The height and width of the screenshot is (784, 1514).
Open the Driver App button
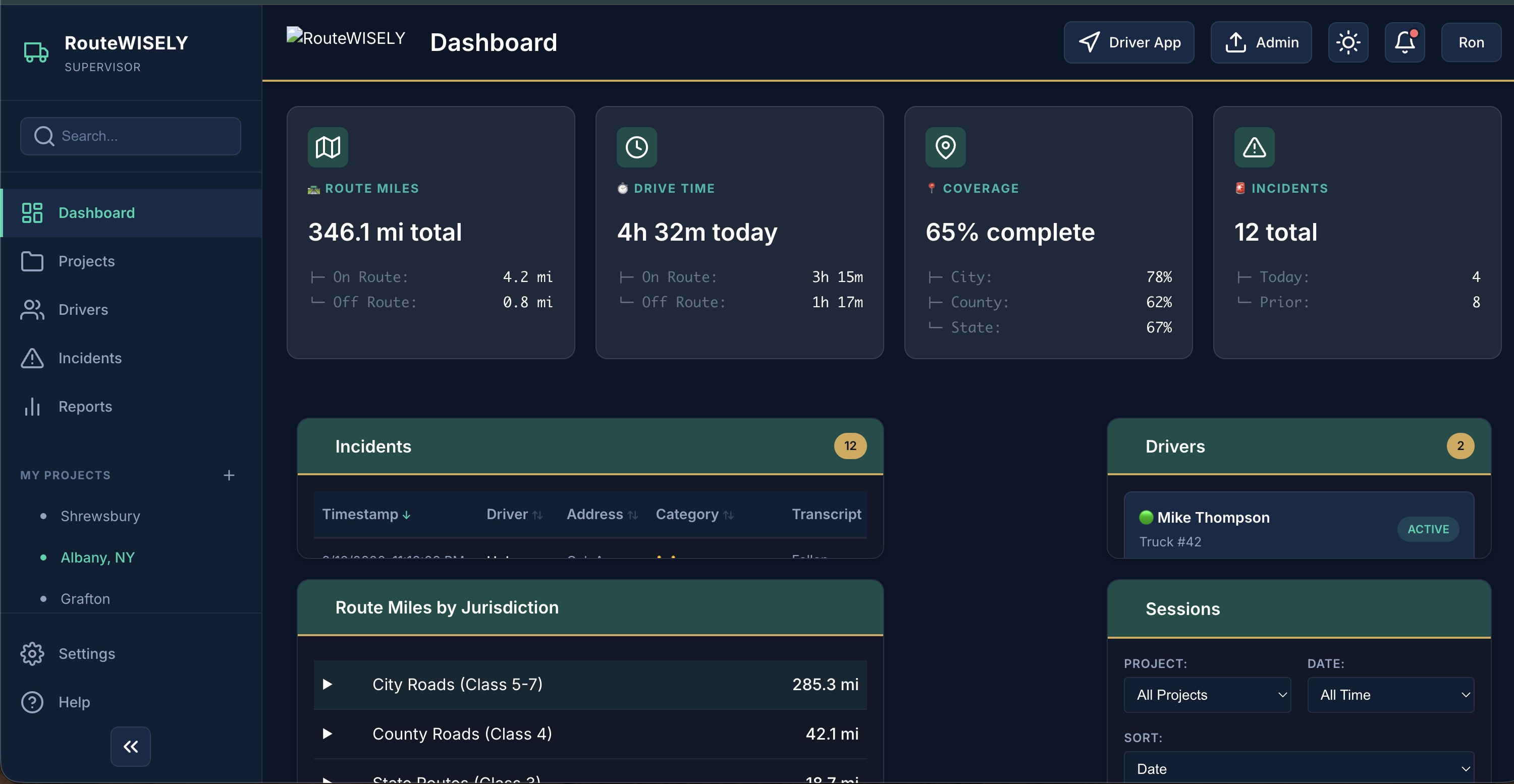point(1128,42)
